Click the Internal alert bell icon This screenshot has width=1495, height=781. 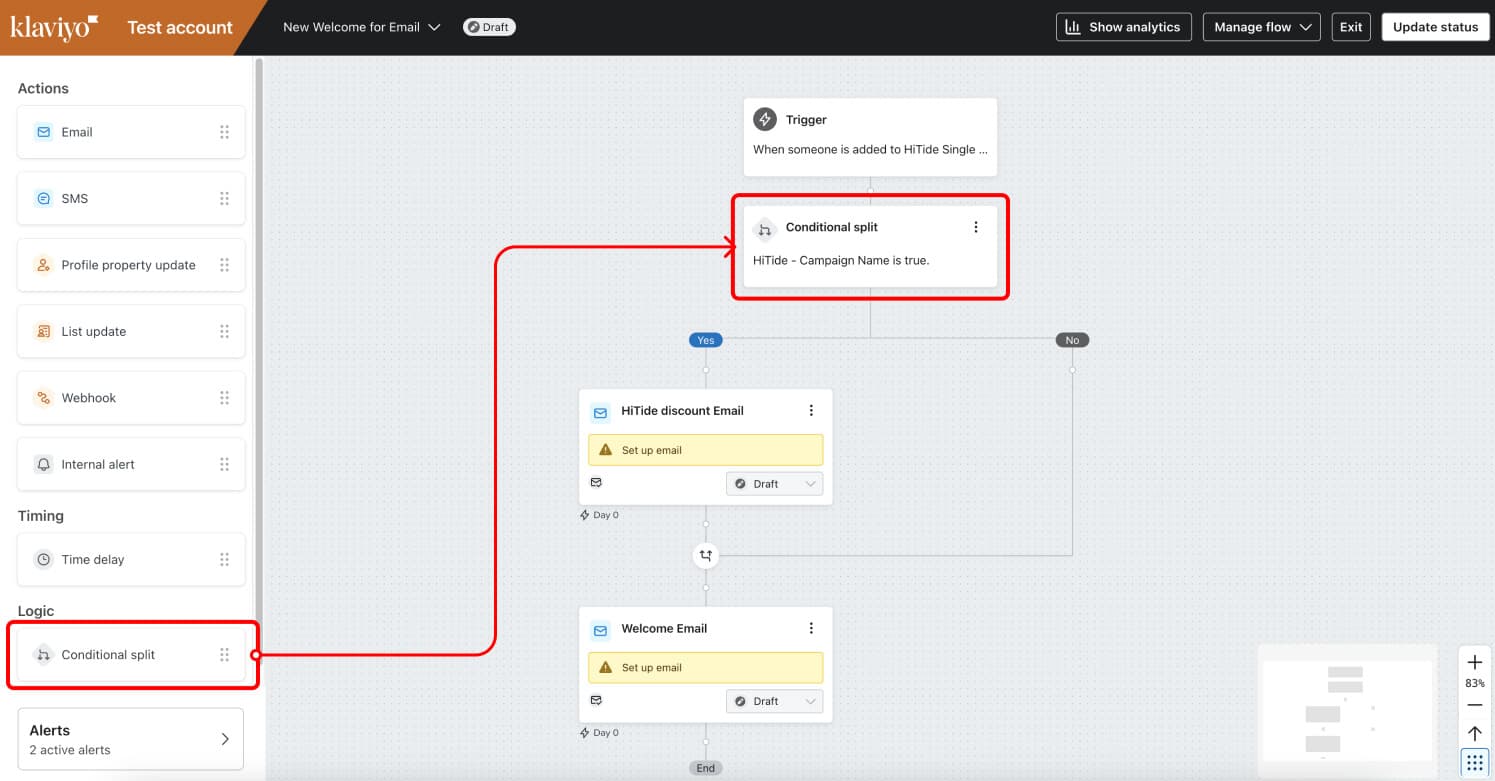coord(43,465)
